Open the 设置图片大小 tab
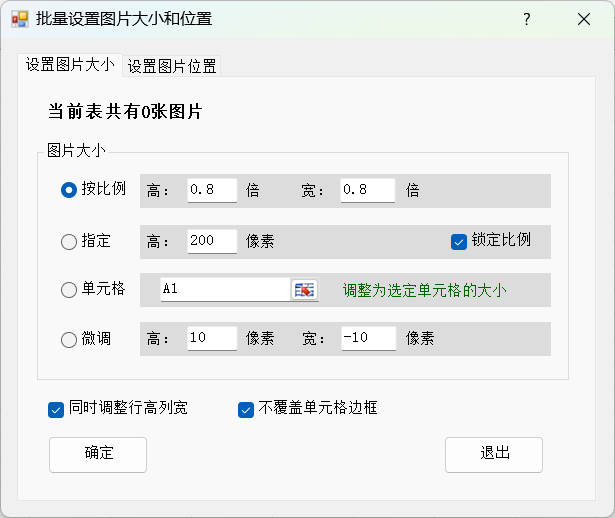This screenshot has width=615, height=518. pos(70,65)
